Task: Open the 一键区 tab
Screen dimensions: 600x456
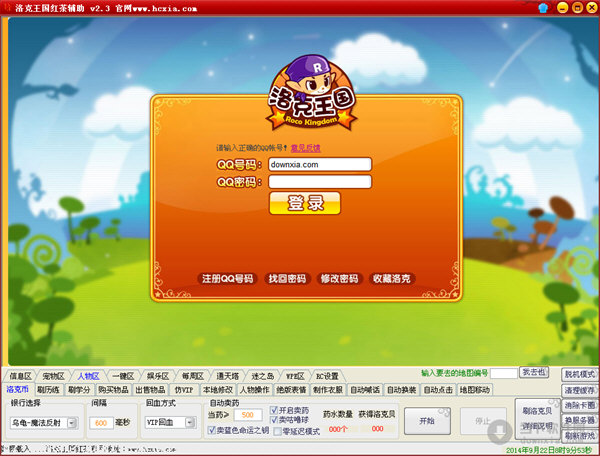Action: 123,376
